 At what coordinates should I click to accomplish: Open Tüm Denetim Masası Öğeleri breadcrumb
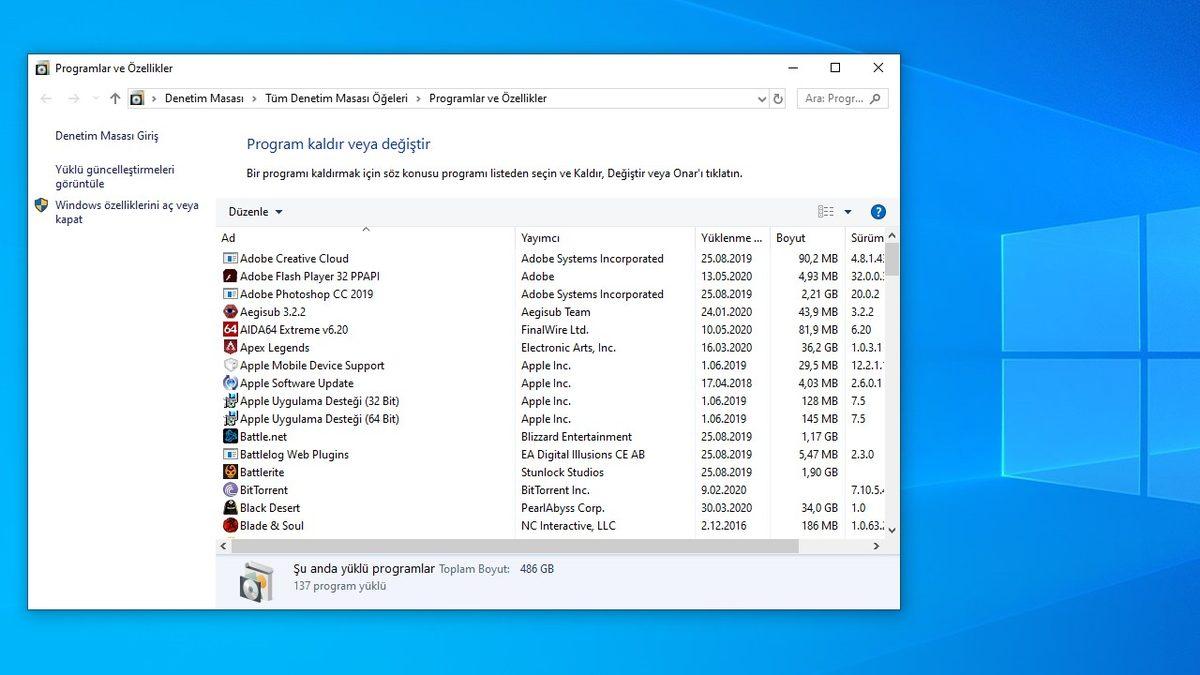[x=338, y=98]
